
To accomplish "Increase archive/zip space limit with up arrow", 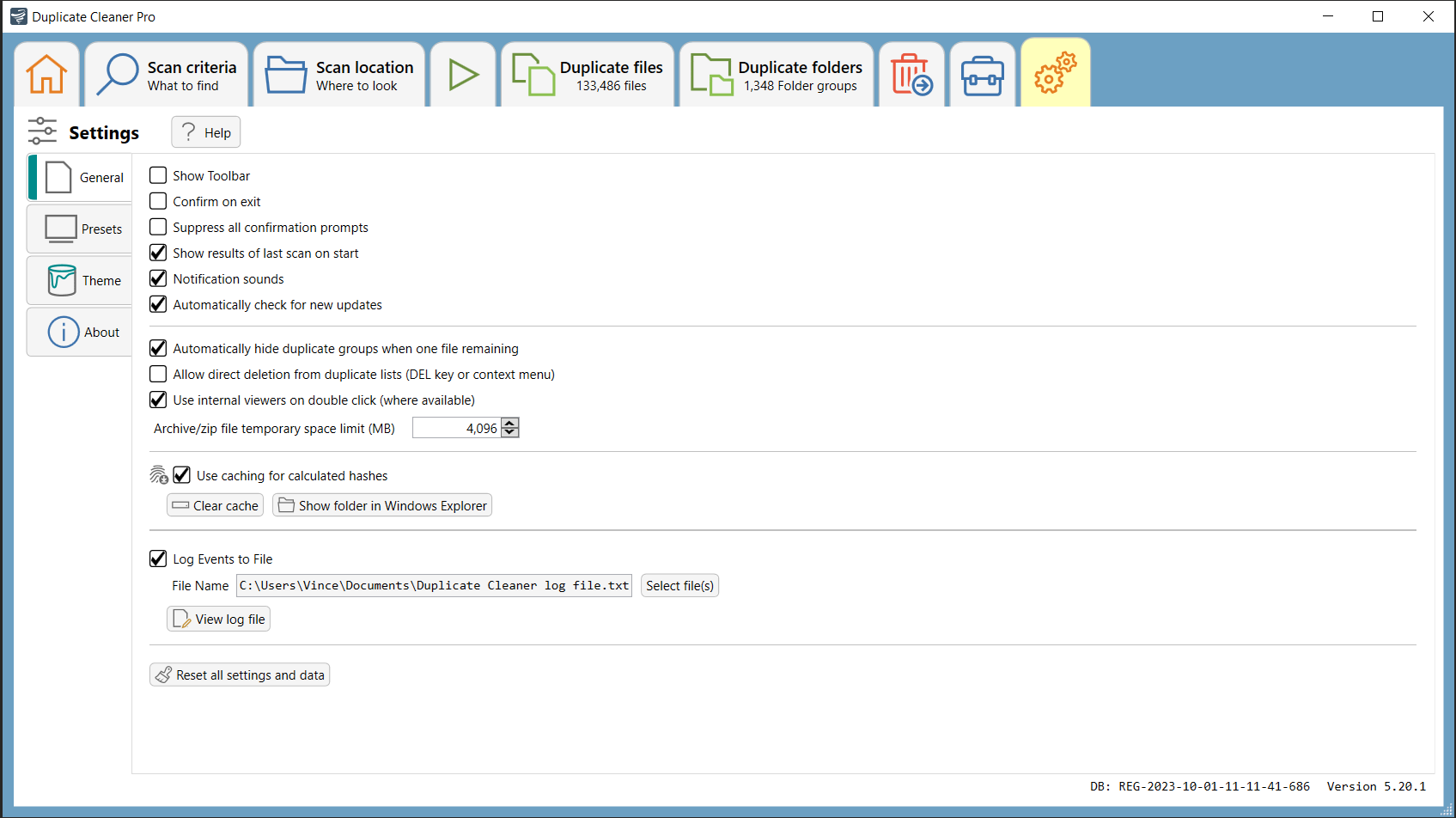I will pos(509,423).
